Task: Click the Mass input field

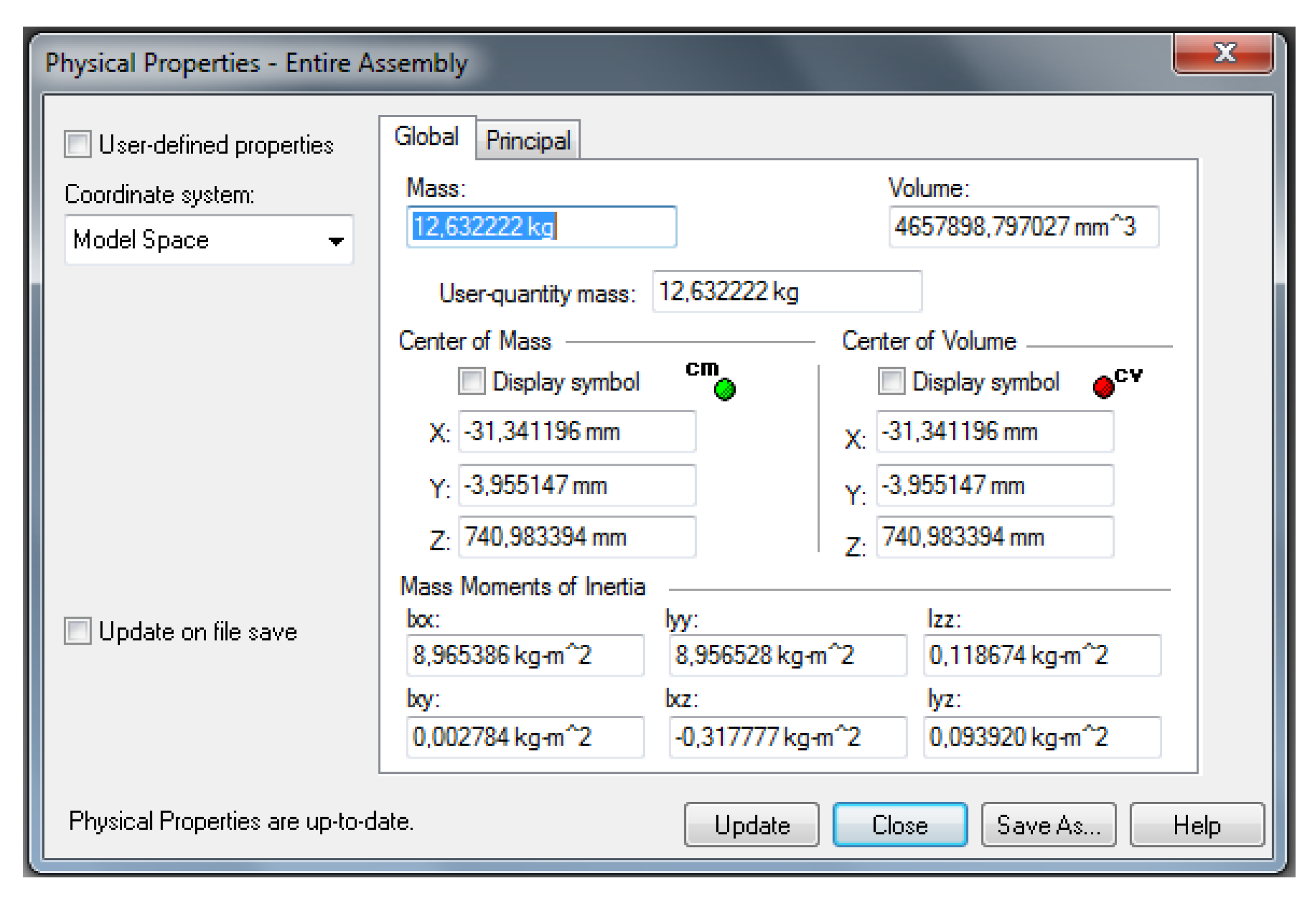Action: pyautogui.click(x=541, y=227)
